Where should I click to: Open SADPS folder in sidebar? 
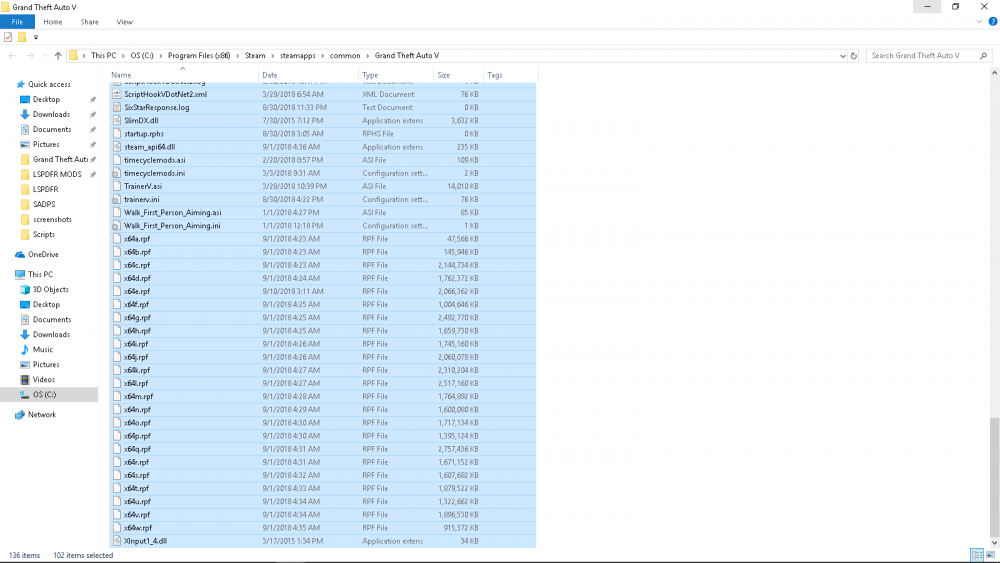tap(44, 204)
